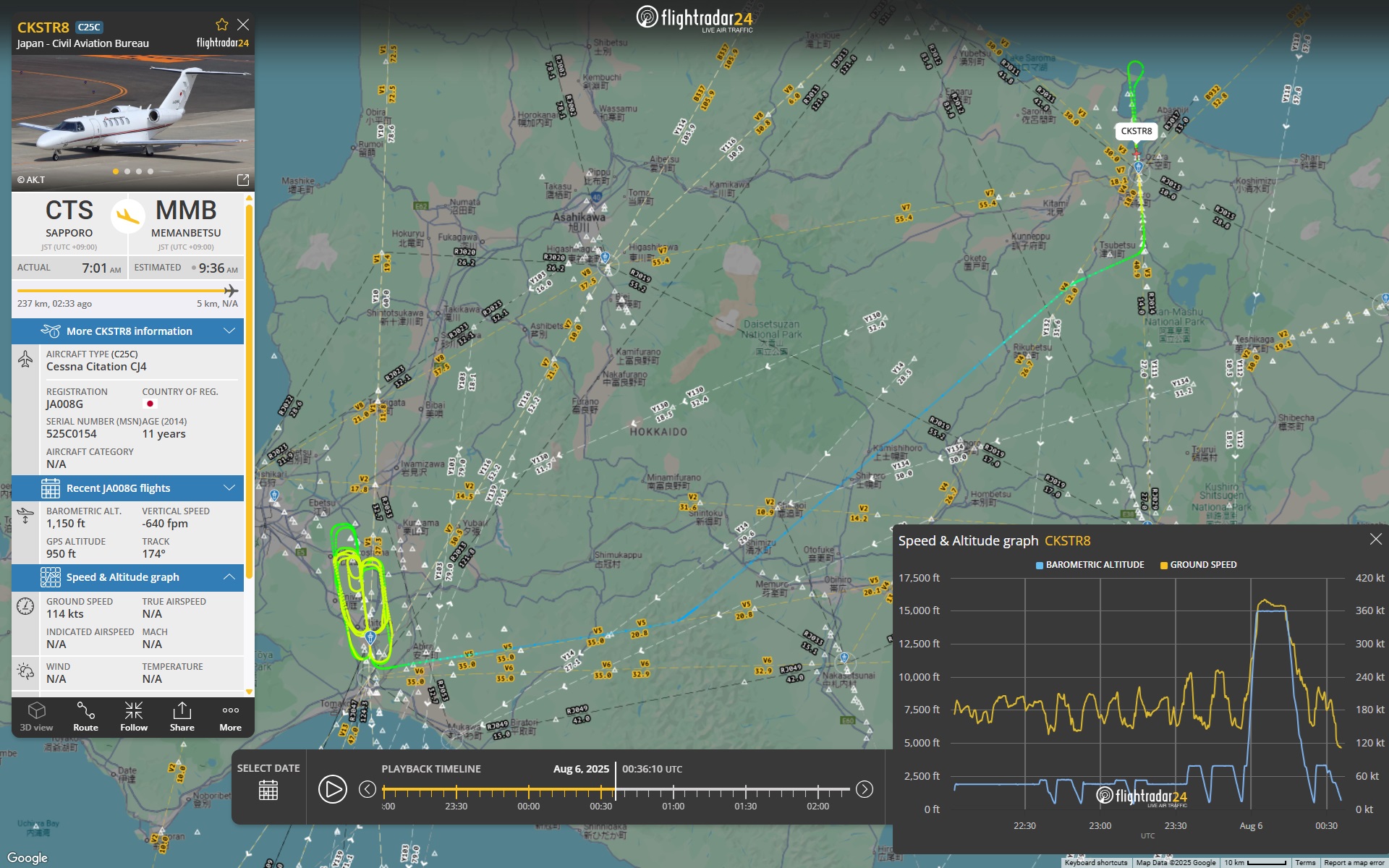
Task: Open the More options menu
Action: pos(231,717)
